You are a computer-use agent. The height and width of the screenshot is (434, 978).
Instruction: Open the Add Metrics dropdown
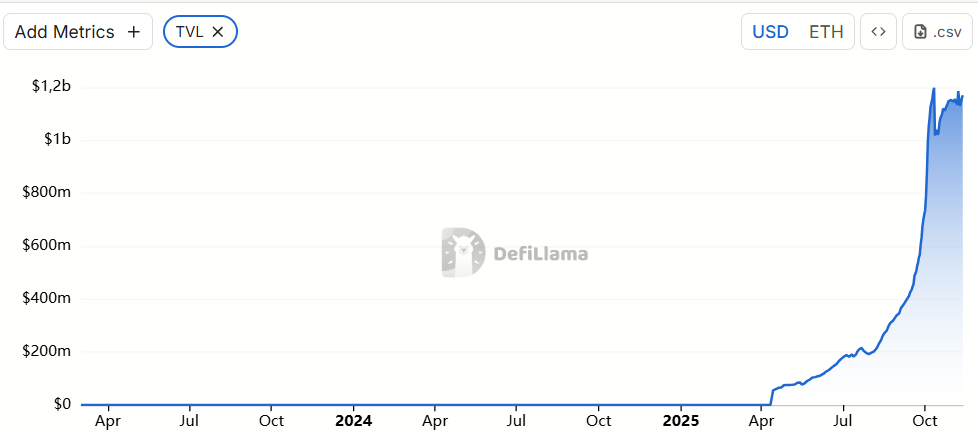(66, 32)
